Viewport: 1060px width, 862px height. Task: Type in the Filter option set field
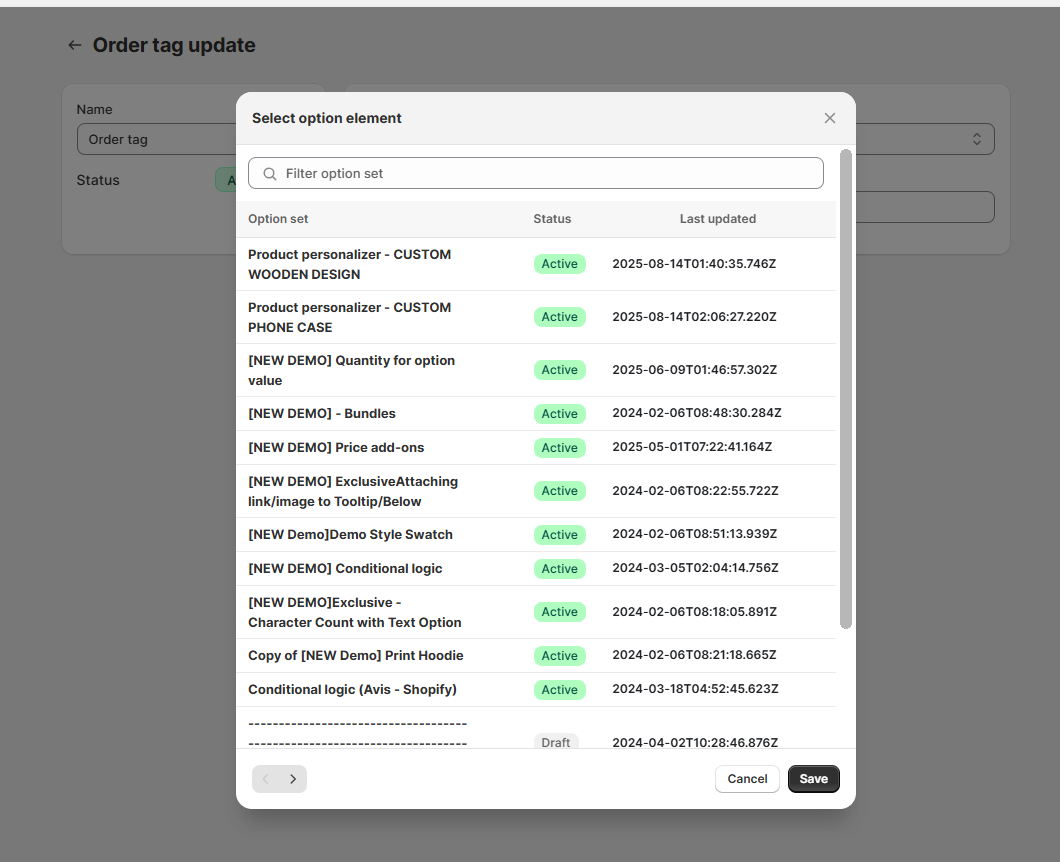550,173
